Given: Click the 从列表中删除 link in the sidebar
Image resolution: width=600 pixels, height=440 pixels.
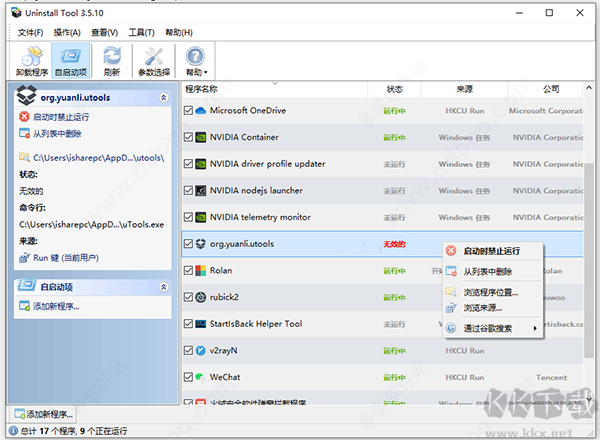Looking at the screenshot, I should coord(57,134).
